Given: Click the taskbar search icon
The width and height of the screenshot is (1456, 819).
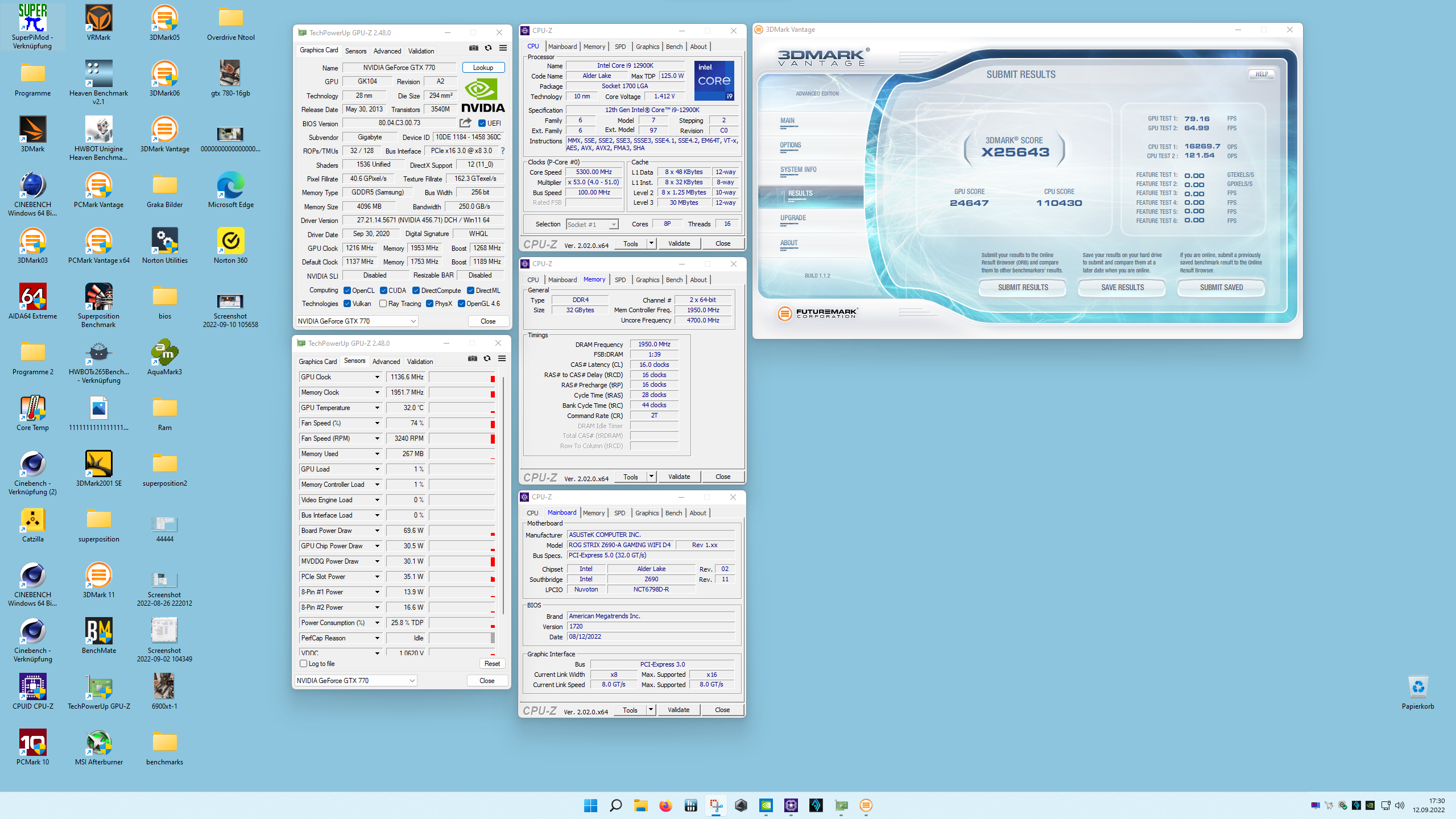Looking at the screenshot, I should pyautogui.click(x=615, y=805).
